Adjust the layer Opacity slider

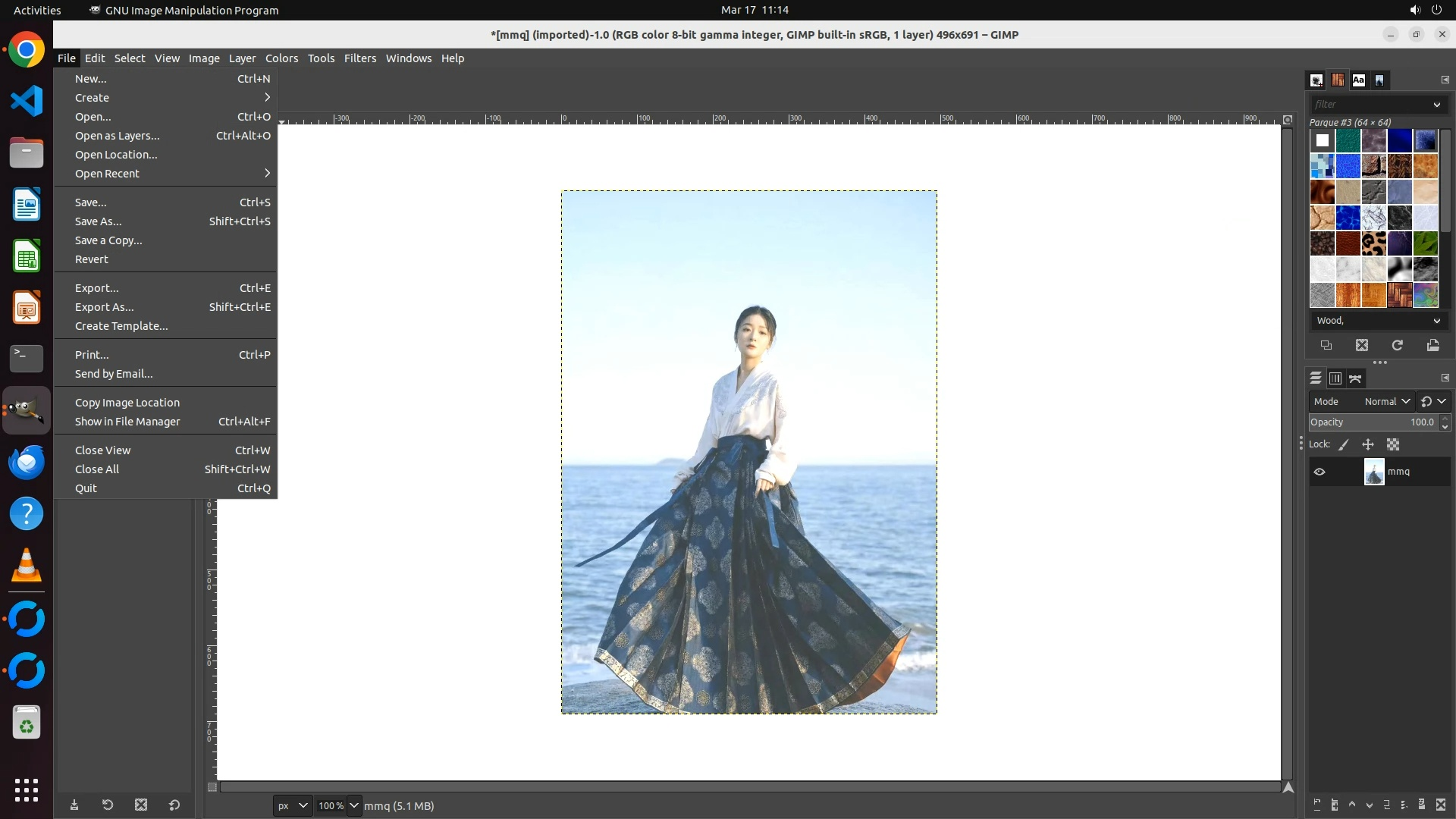(x=1373, y=422)
